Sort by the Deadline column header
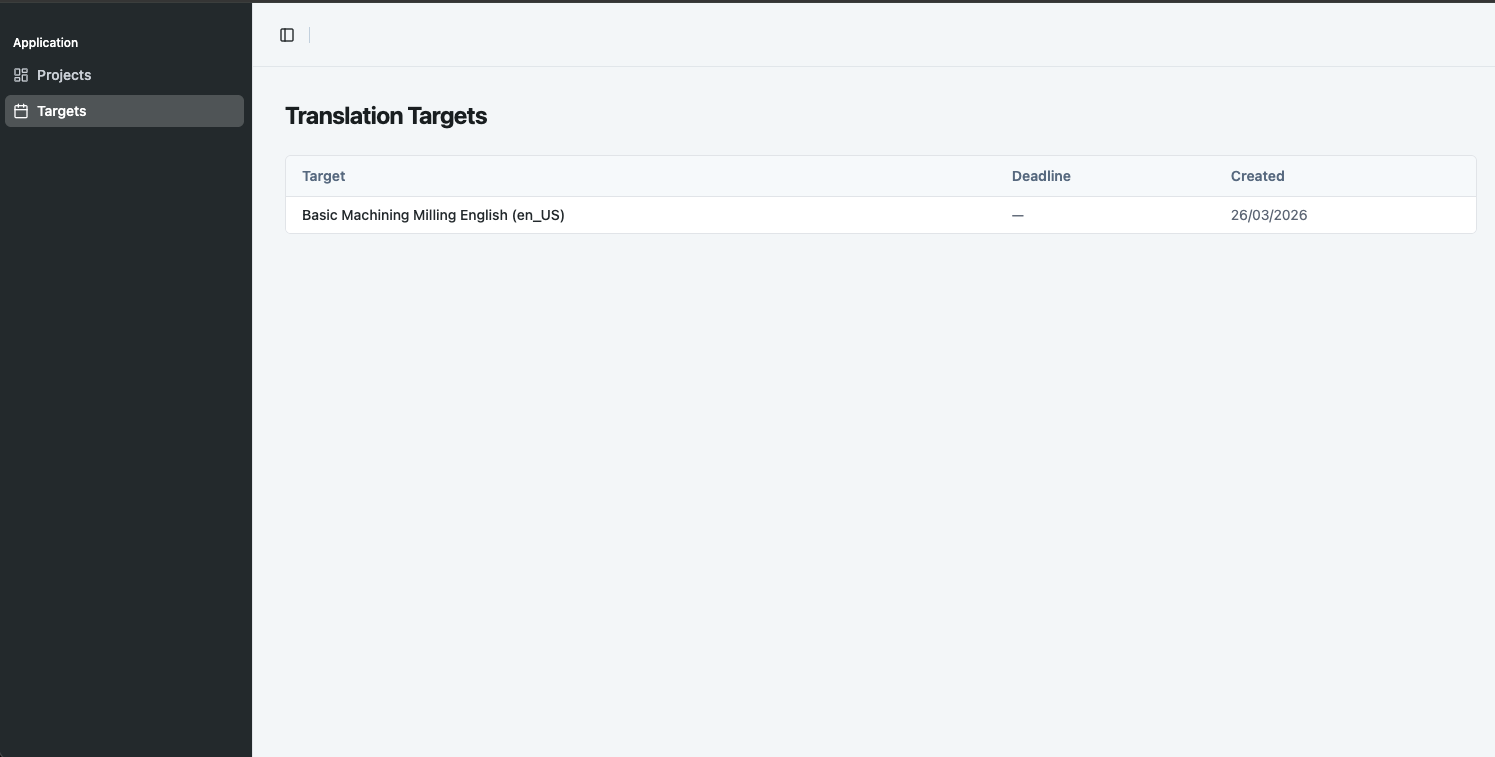Screen dimensions: 1495x757 point(1041,176)
